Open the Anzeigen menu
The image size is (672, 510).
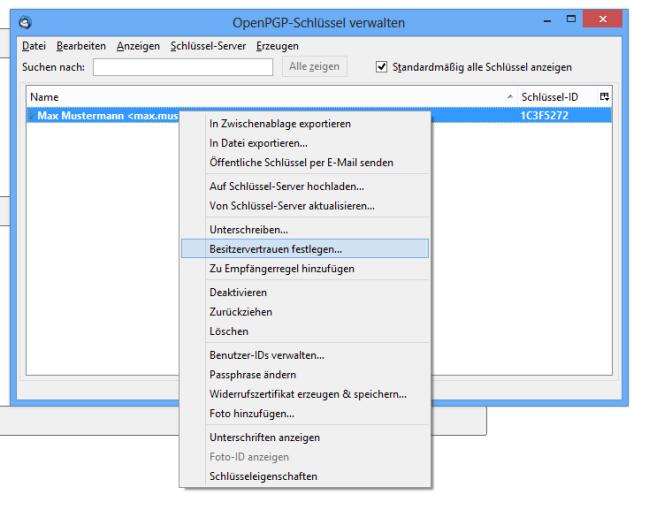tap(138, 46)
